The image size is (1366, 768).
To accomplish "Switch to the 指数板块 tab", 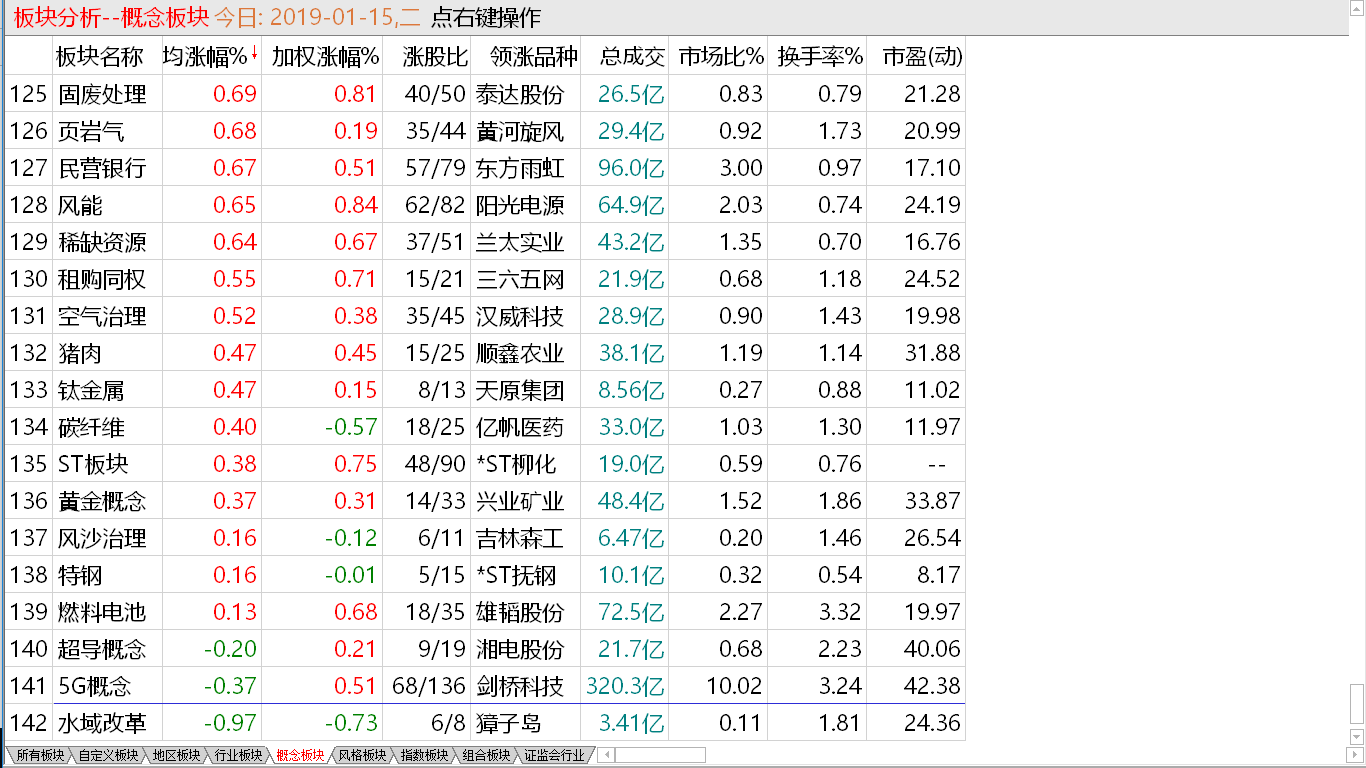I will coord(423,755).
